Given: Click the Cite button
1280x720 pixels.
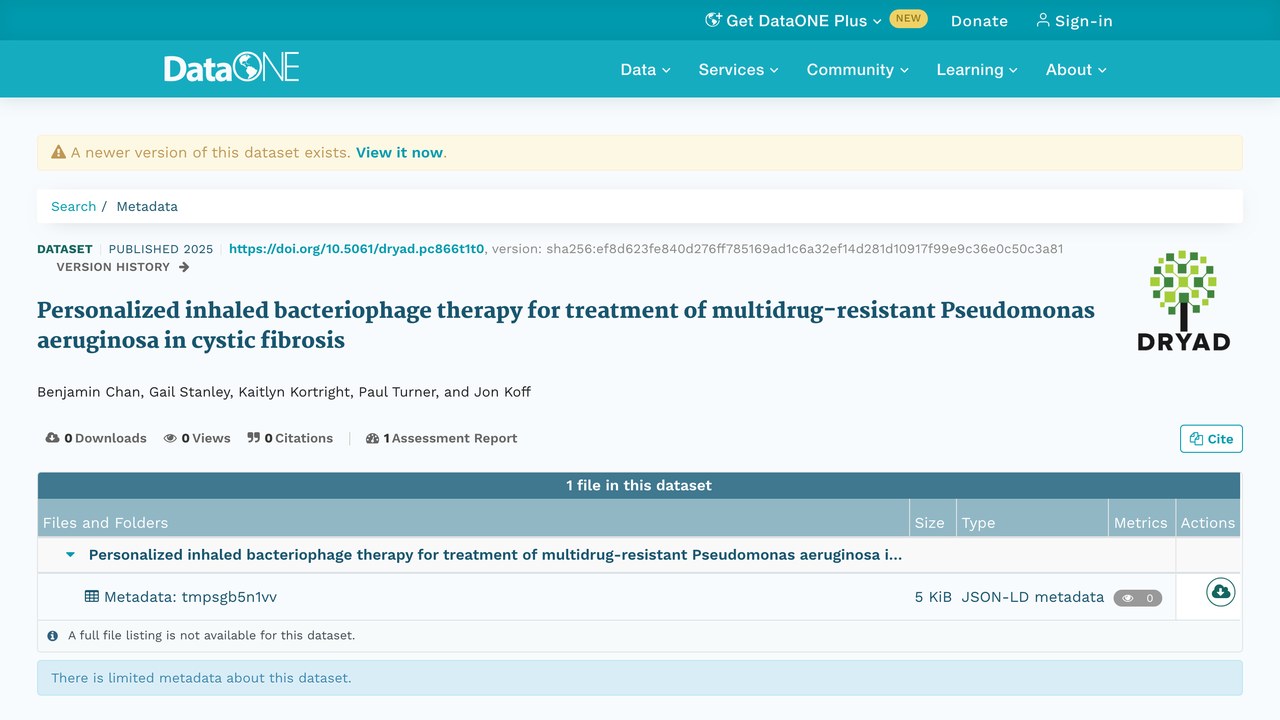Looking at the screenshot, I should (1211, 439).
